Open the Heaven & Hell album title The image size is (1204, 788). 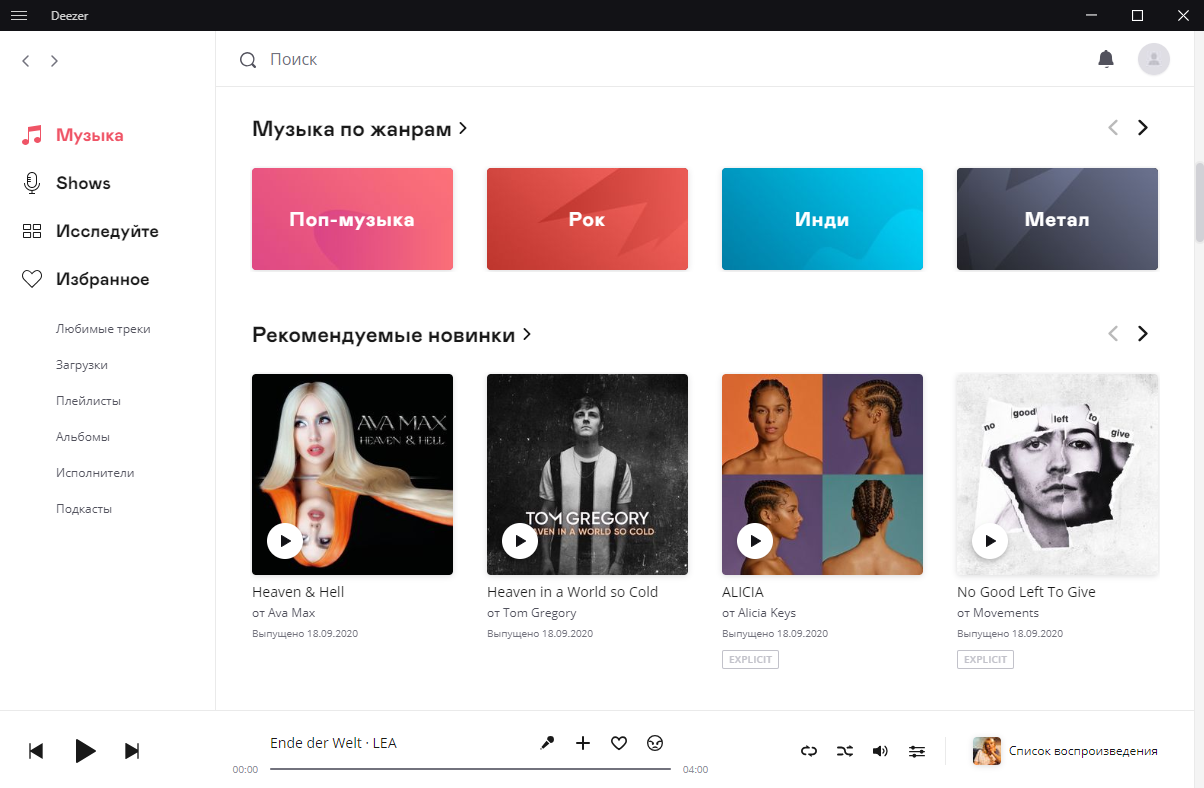(298, 592)
